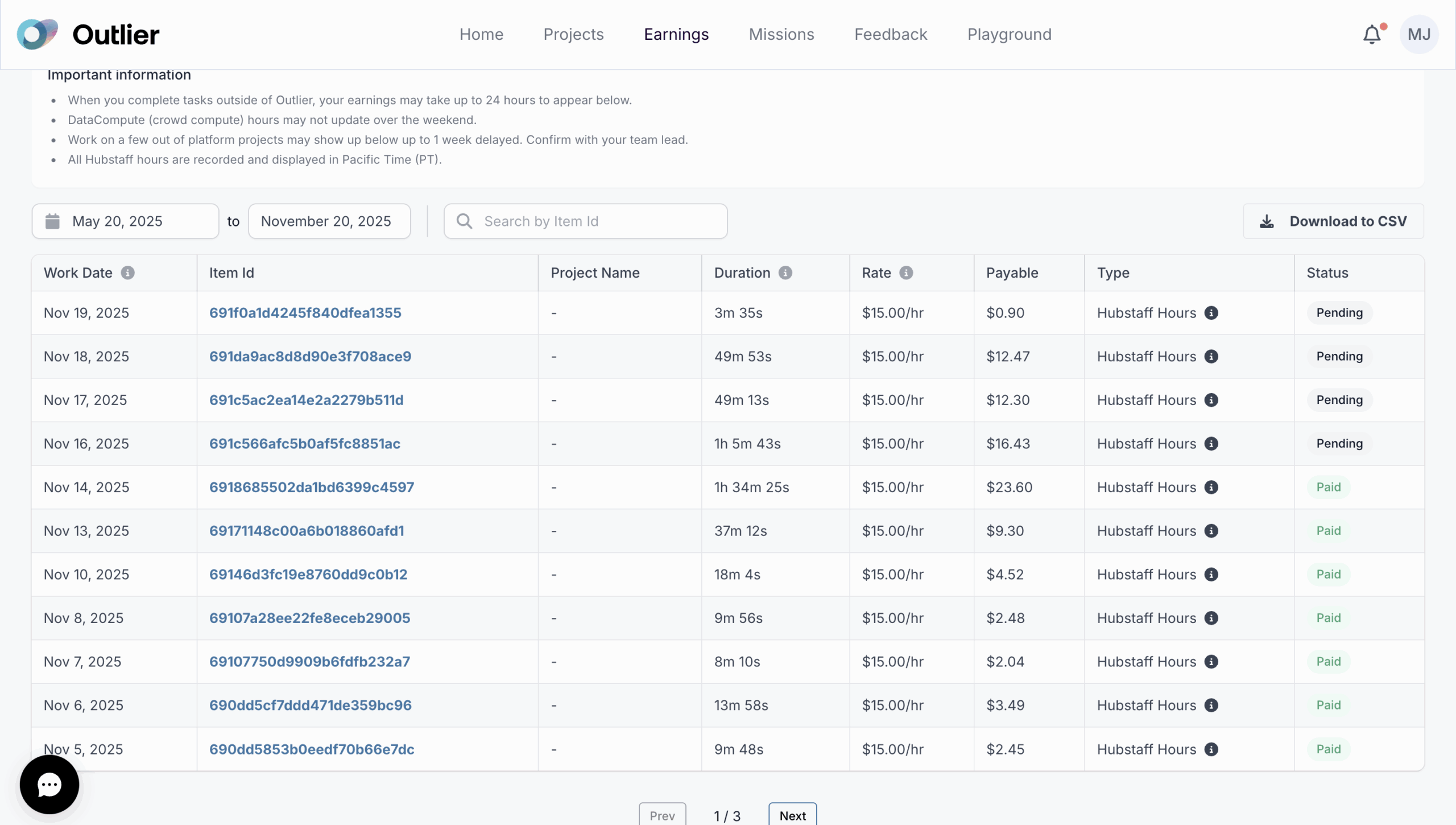Click the Duration column info icon
This screenshot has height=825, width=1456.
(785, 273)
